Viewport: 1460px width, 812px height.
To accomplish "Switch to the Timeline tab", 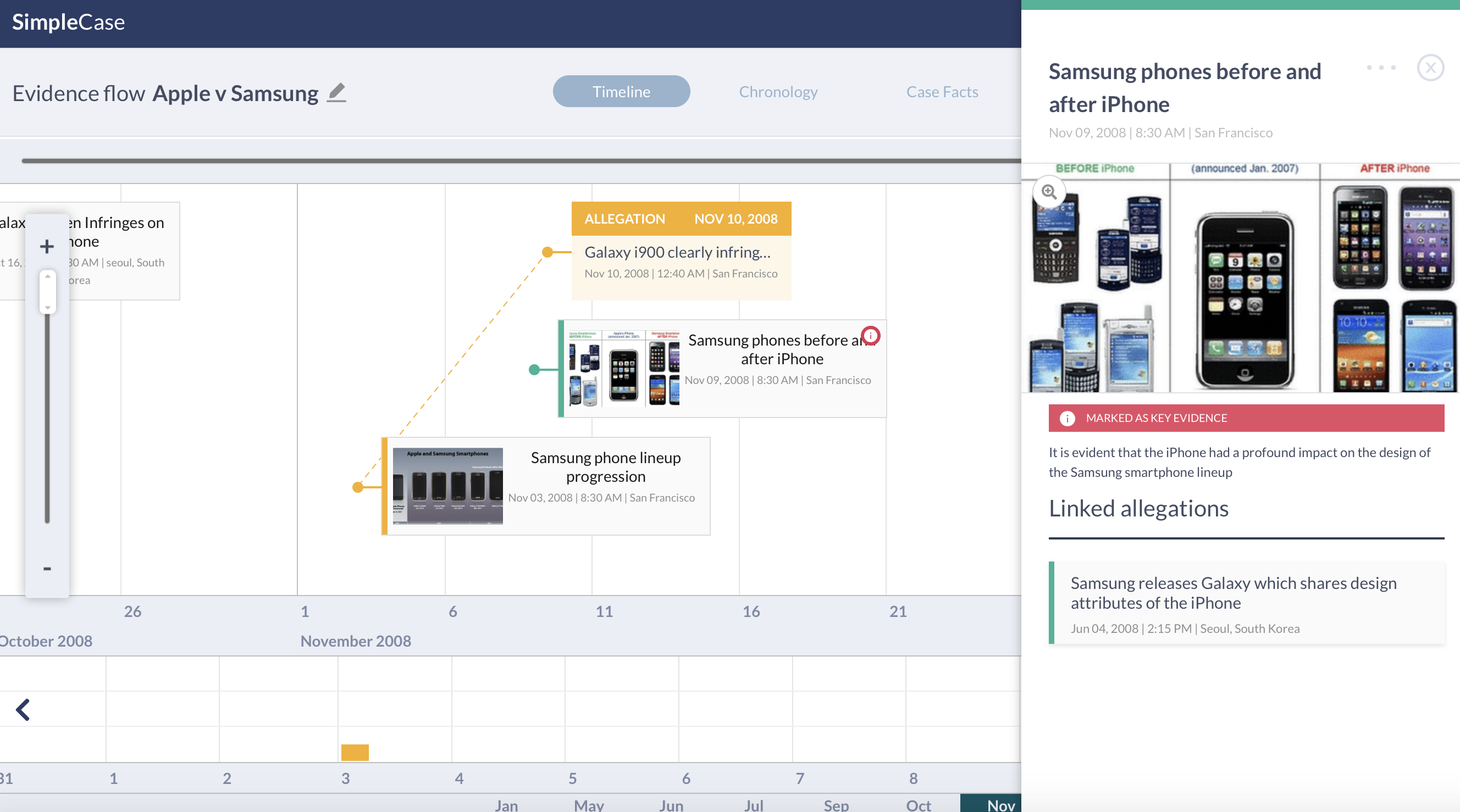I will (x=621, y=92).
